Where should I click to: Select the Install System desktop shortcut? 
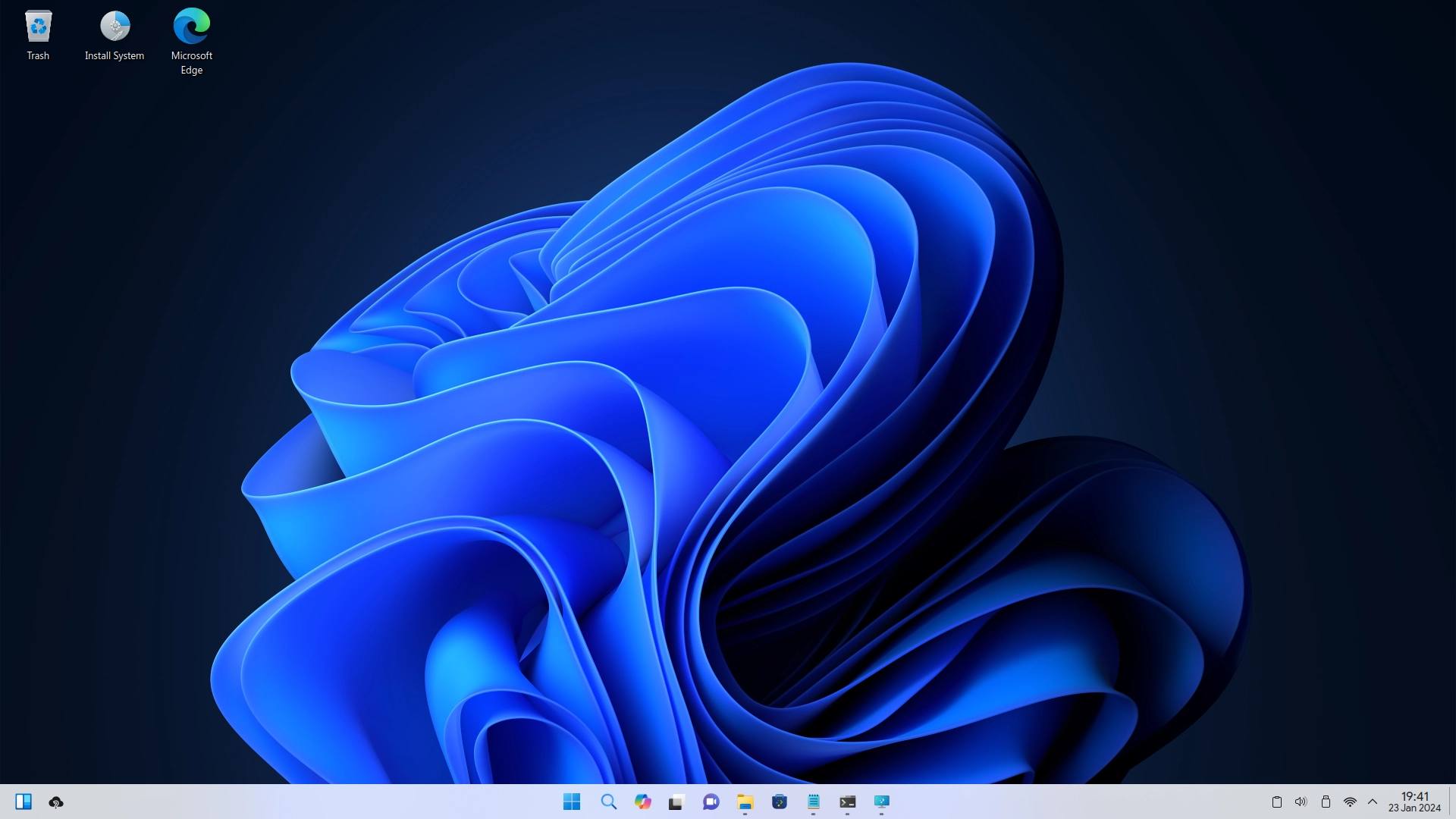click(115, 36)
